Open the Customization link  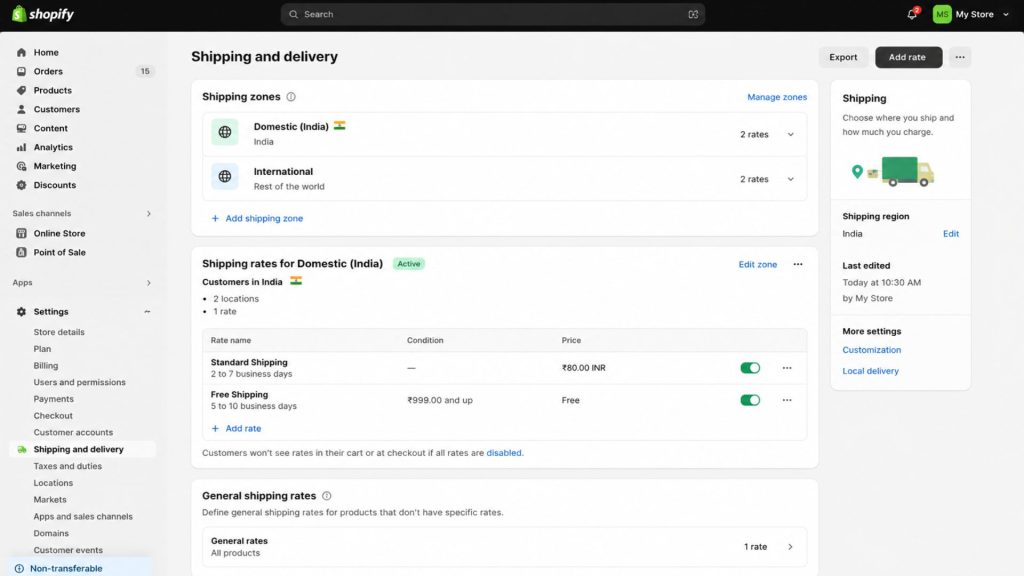click(871, 349)
